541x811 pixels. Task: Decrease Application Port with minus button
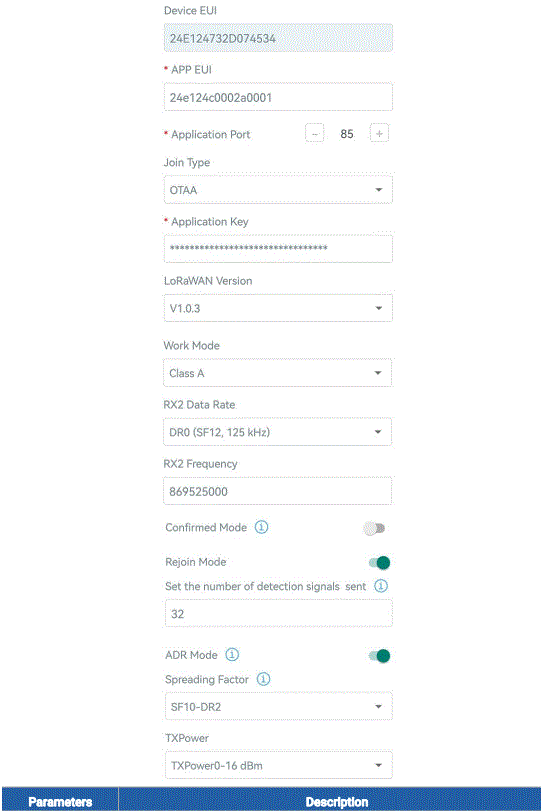314,134
